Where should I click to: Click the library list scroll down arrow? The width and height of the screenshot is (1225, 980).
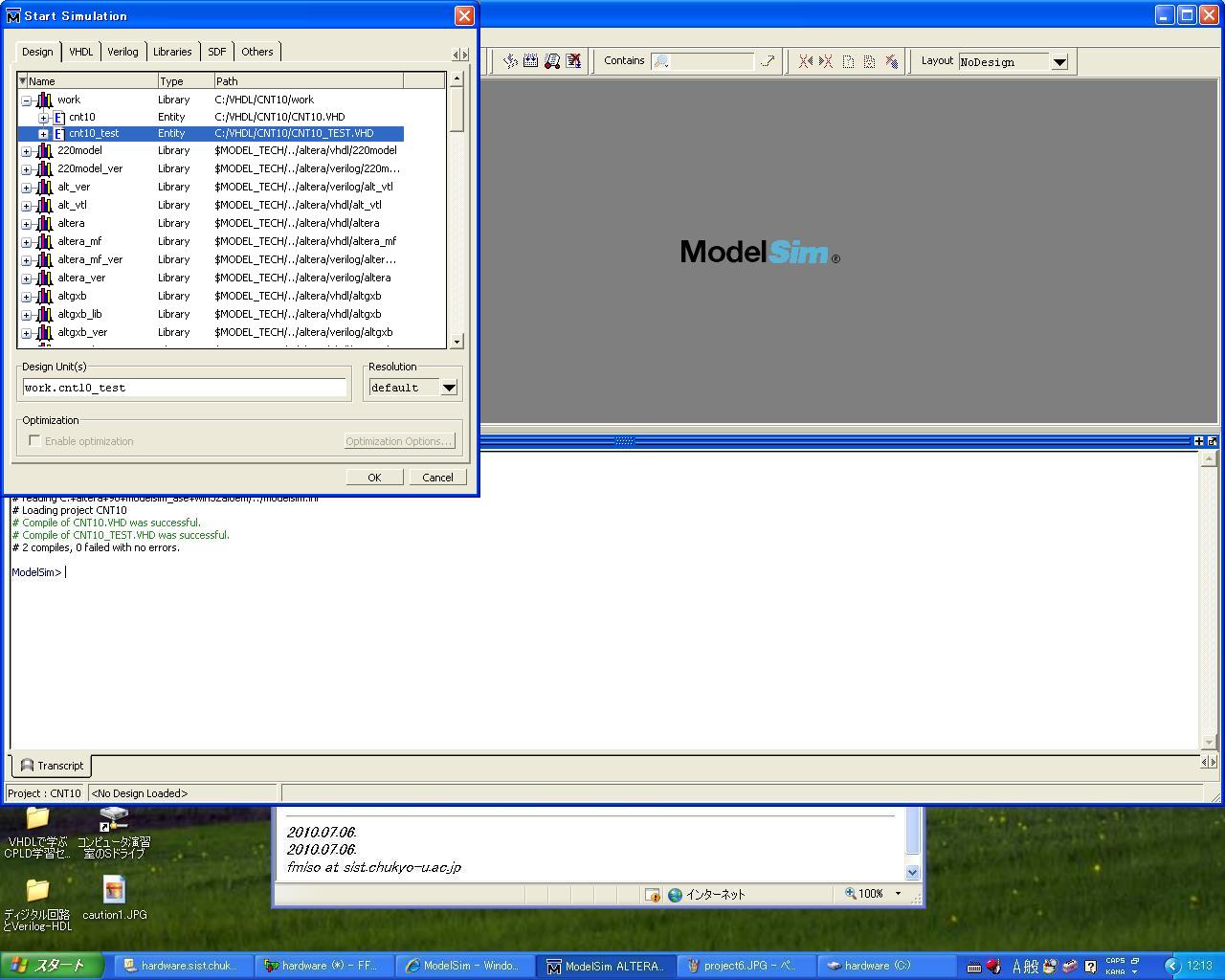(457, 342)
